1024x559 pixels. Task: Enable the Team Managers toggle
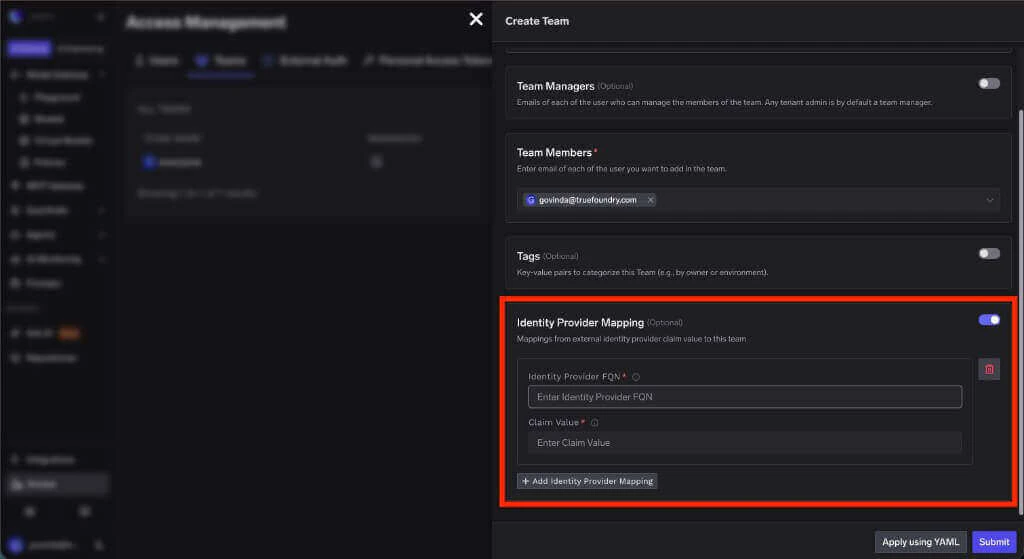(x=989, y=84)
